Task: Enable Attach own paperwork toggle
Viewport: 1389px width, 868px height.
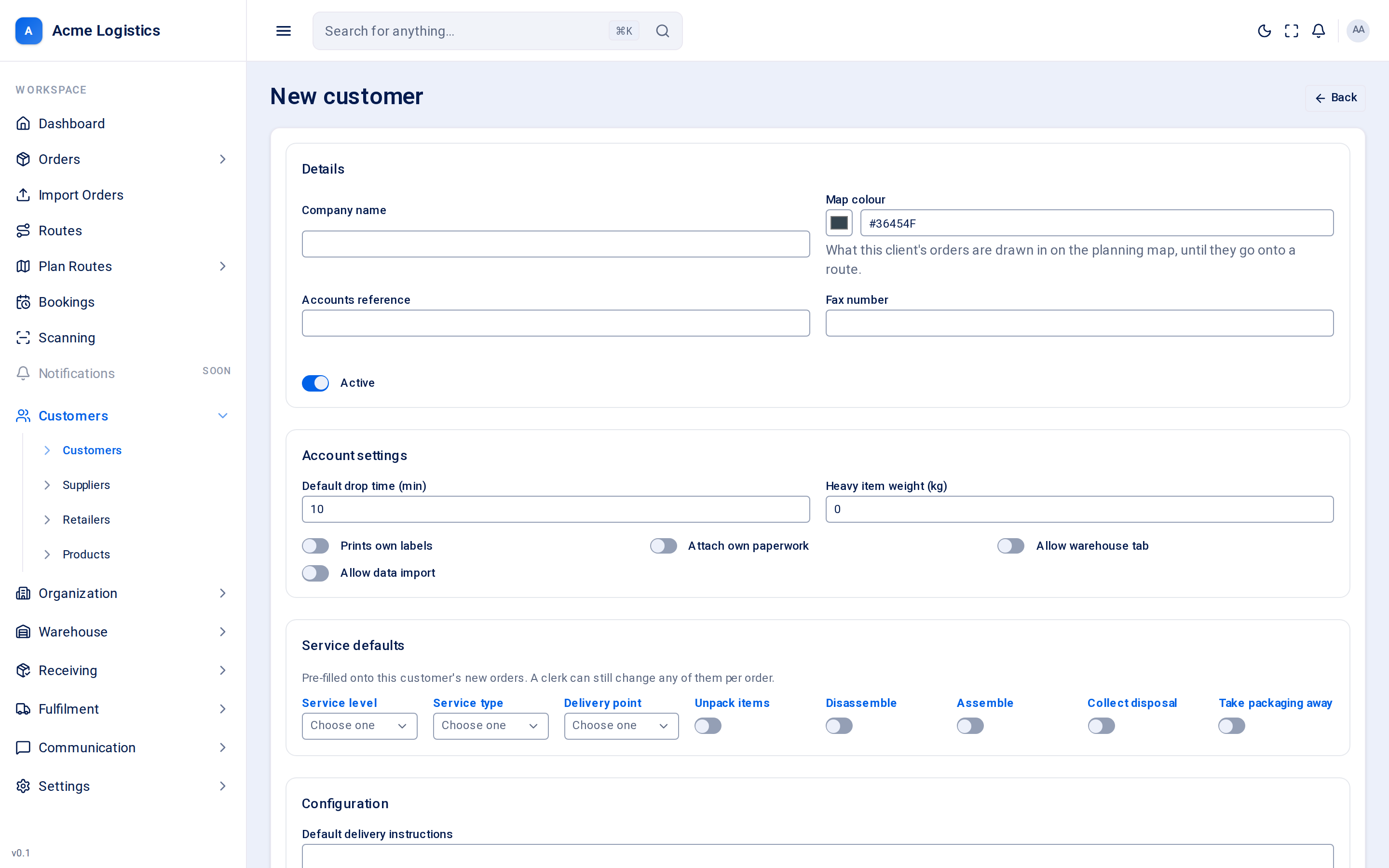Action: tap(664, 546)
